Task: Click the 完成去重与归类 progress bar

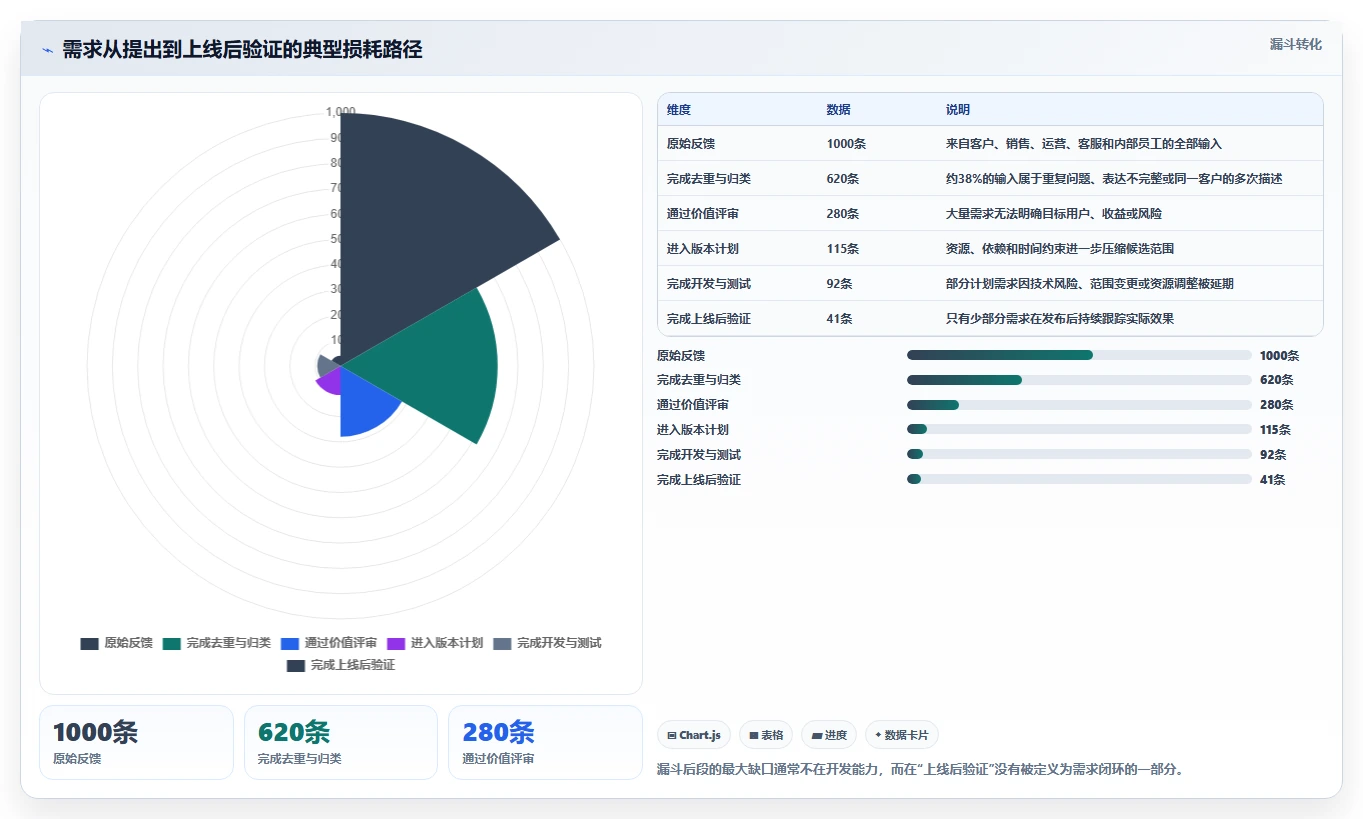Action: click(1079, 380)
